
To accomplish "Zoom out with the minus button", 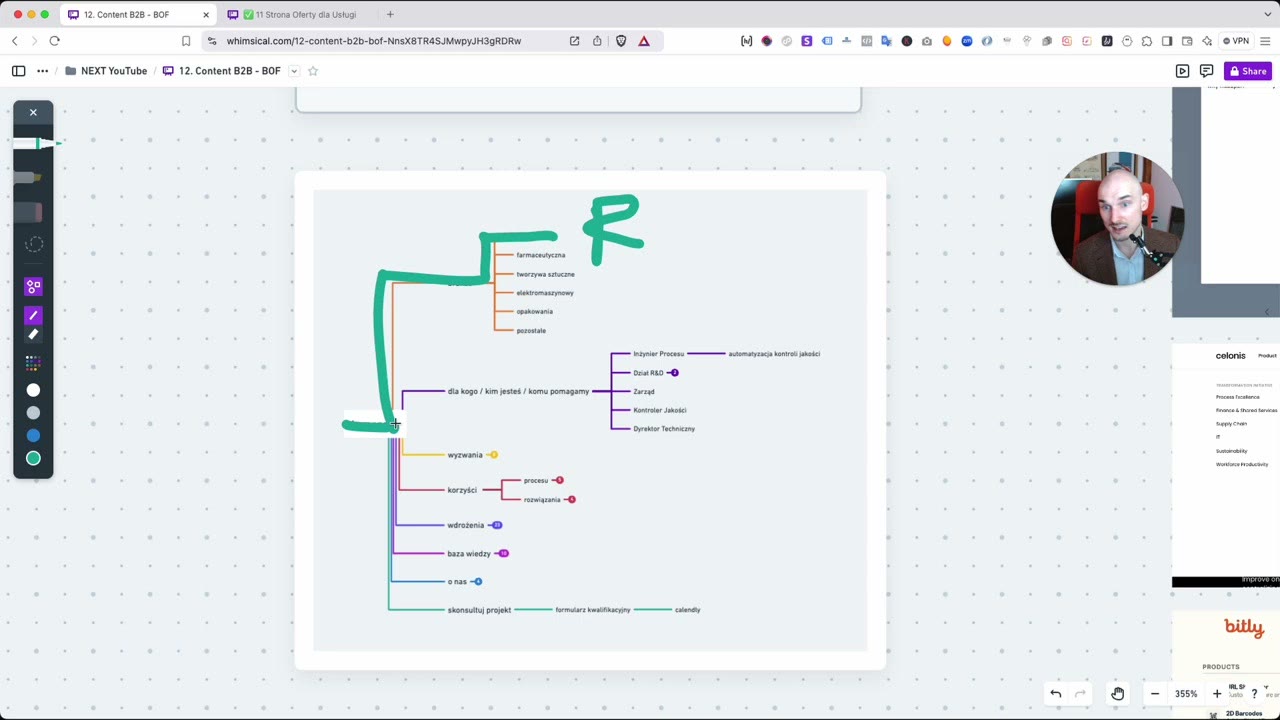I will pyautogui.click(x=1155, y=694).
